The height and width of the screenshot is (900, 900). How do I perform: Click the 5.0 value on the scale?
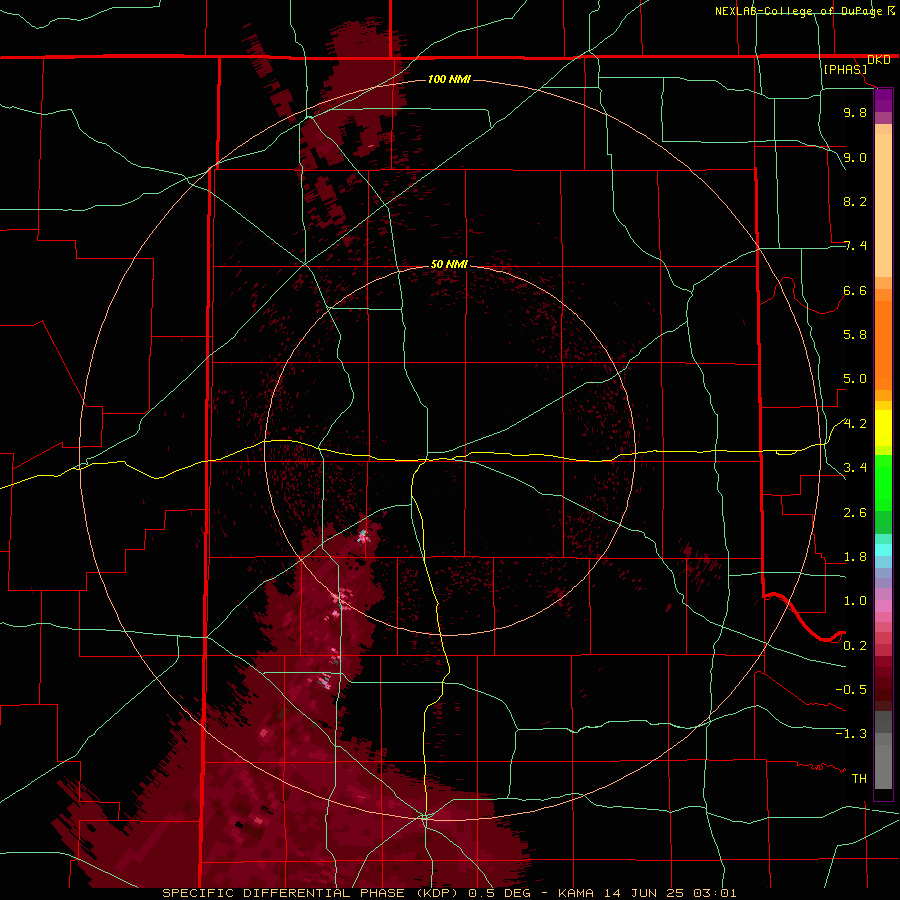(x=855, y=379)
